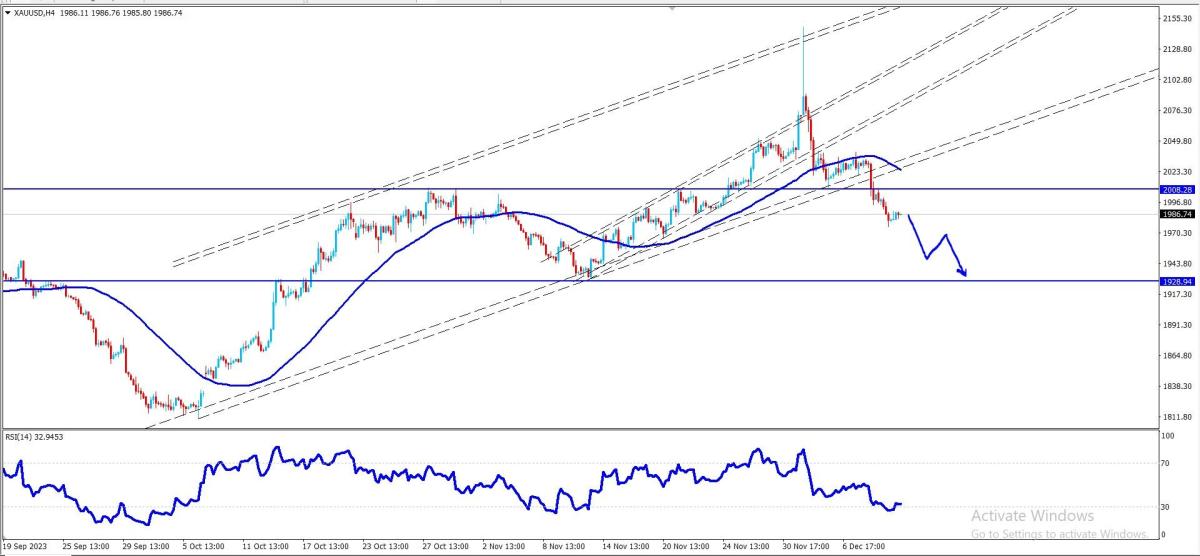Click the 11 Oct 13:00 time label
The width and height of the screenshot is (1200, 556).
point(266,548)
